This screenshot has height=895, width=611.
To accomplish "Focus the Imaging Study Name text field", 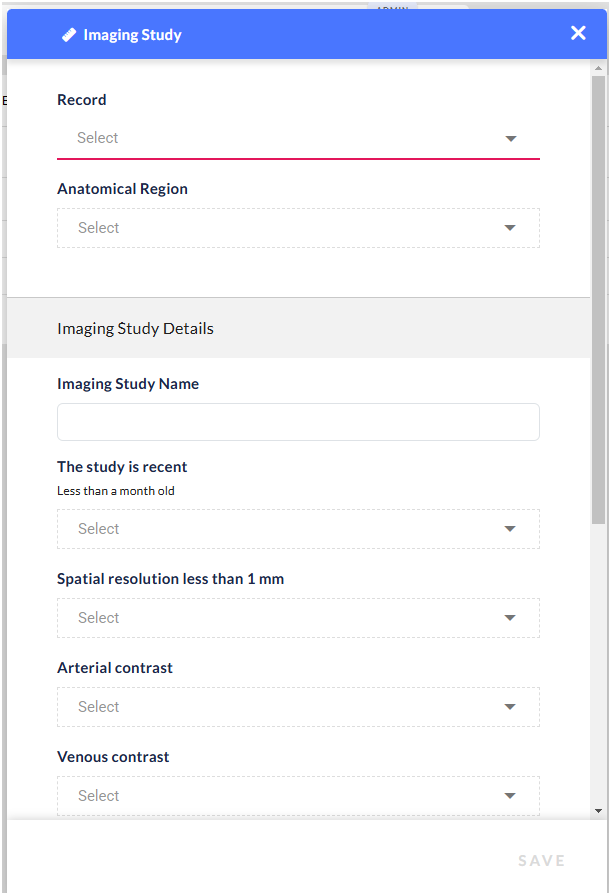I will tap(298, 422).
